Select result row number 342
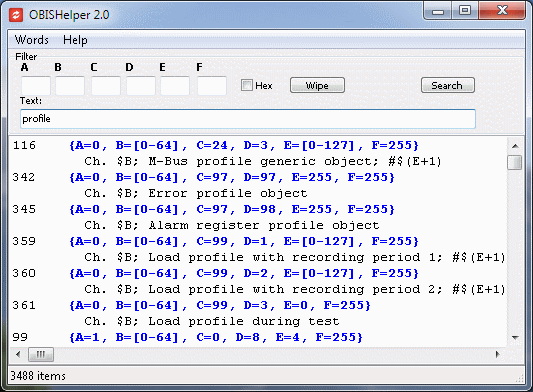The image size is (533, 392). [x=24, y=177]
